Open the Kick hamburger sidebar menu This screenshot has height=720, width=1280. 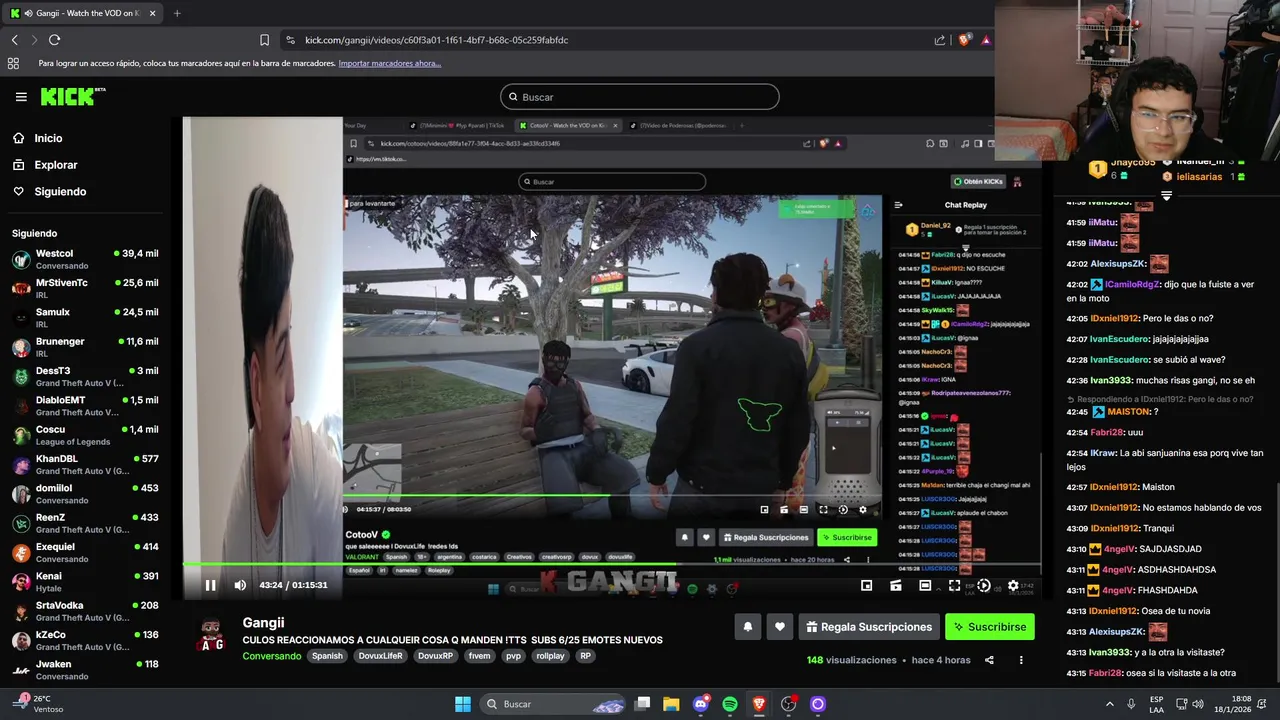pos(21,97)
